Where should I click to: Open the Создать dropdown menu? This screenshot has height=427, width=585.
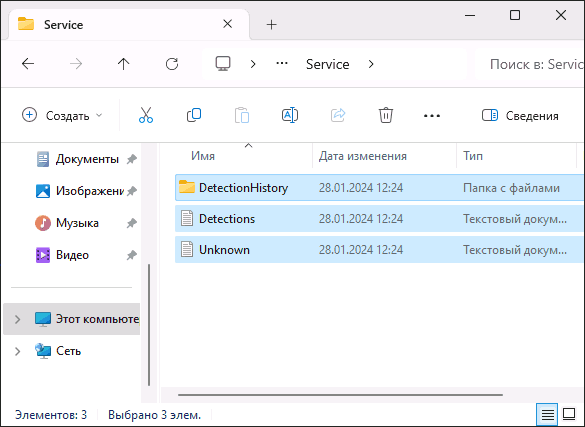point(62,116)
